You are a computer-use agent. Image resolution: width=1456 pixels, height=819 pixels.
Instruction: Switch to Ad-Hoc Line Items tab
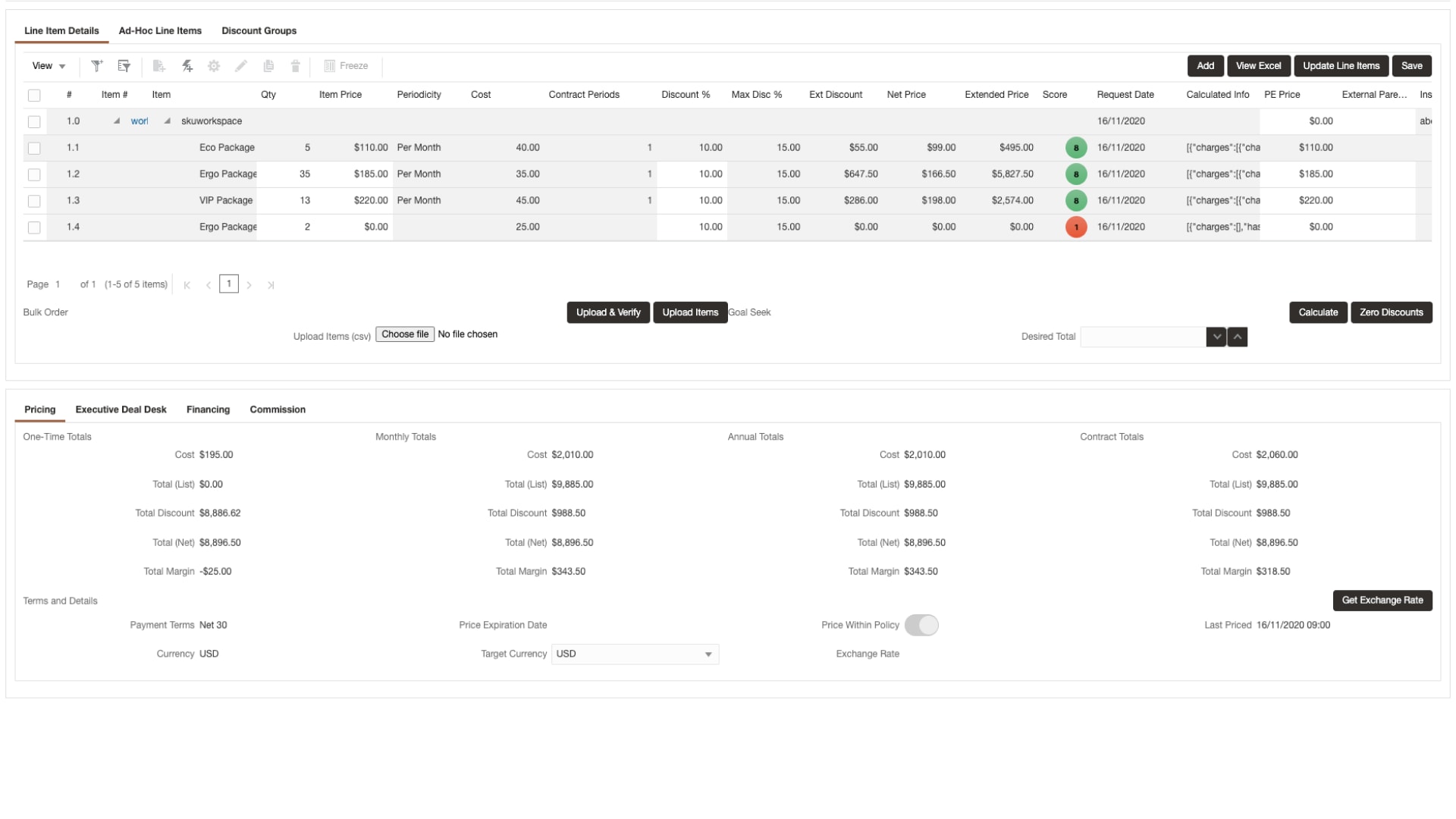(x=160, y=31)
